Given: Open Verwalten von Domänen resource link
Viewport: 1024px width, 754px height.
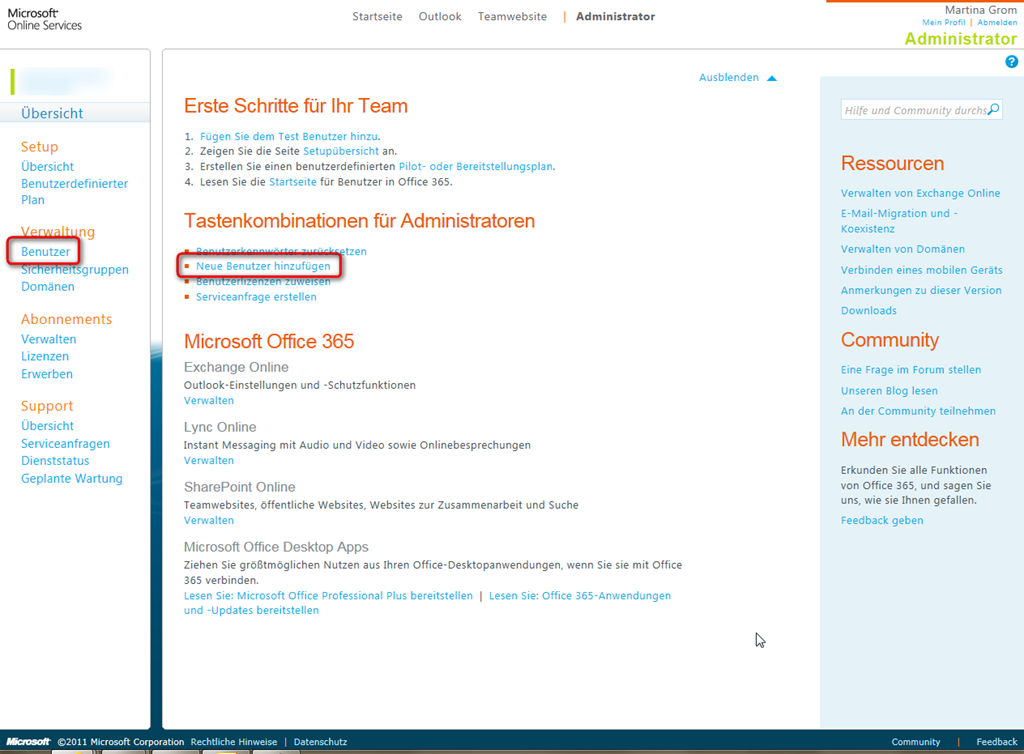Looking at the screenshot, I should (903, 249).
